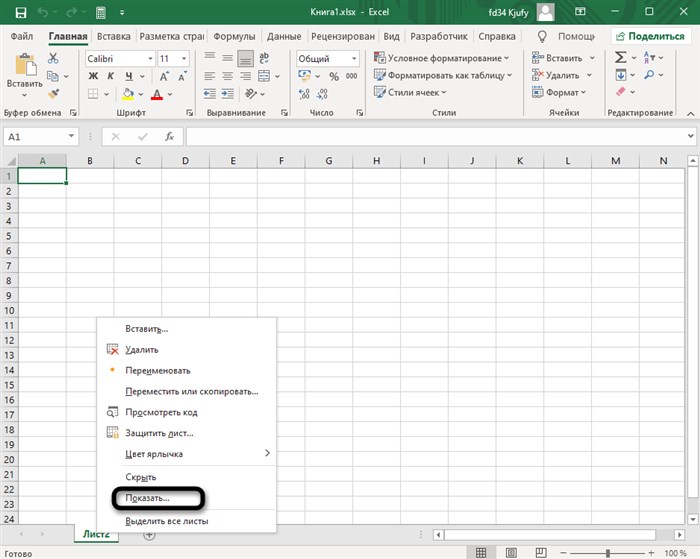700x559 pixels.
Task: Toggle top vertical alignment
Action: coord(209,57)
